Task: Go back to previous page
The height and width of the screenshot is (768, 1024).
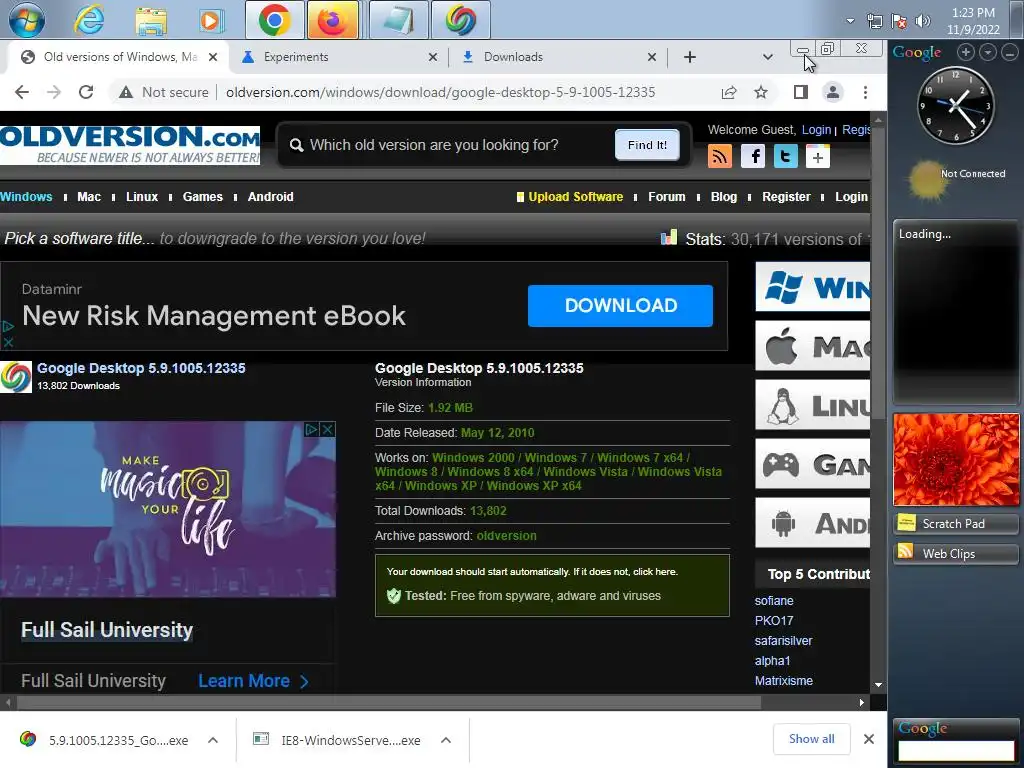Action: tap(22, 92)
